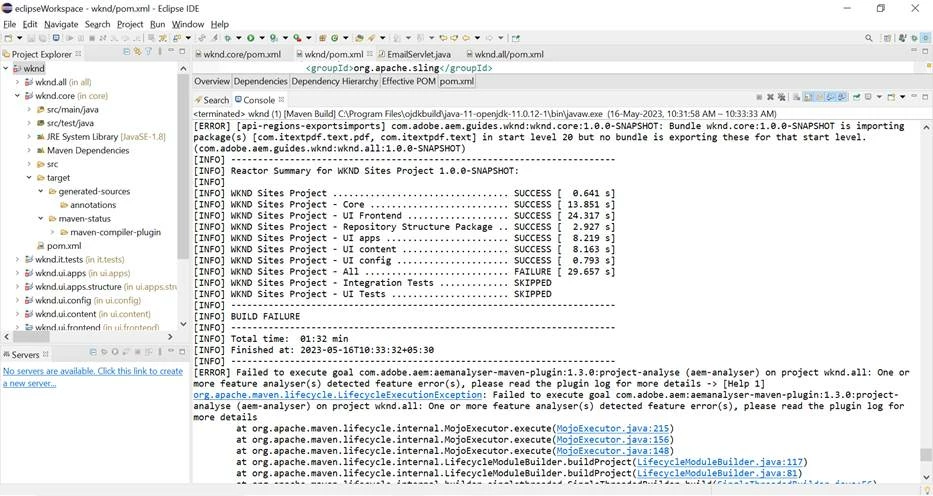Image resolution: width=933 pixels, height=496 pixels.
Task: Maximize the Console view
Action: pos(925,96)
